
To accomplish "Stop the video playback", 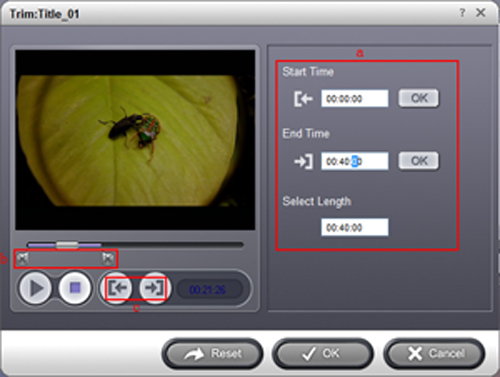I will click(75, 288).
